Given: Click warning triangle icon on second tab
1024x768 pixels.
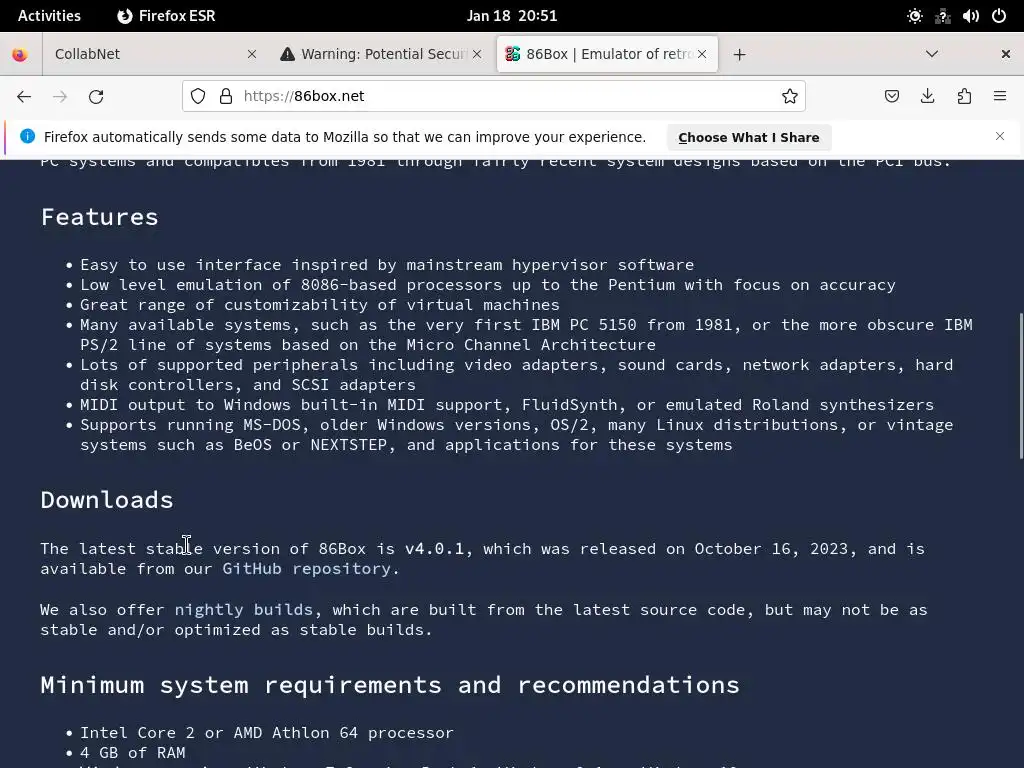Looking at the screenshot, I should 287,54.
